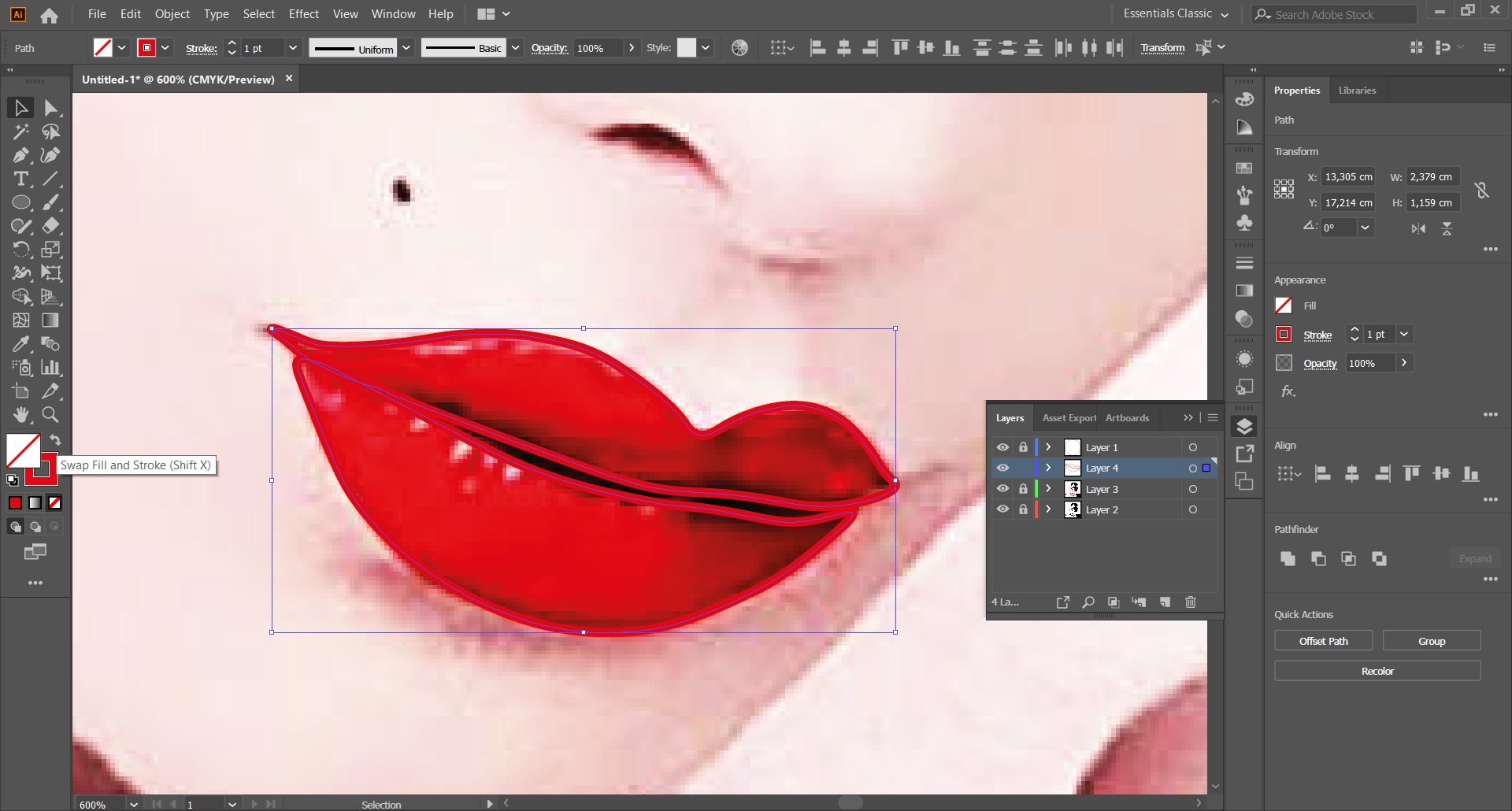The width and height of the screenshot is (1512, 811).
Task: Click Opacity link in Appearance section
Action: point(1320,364)
